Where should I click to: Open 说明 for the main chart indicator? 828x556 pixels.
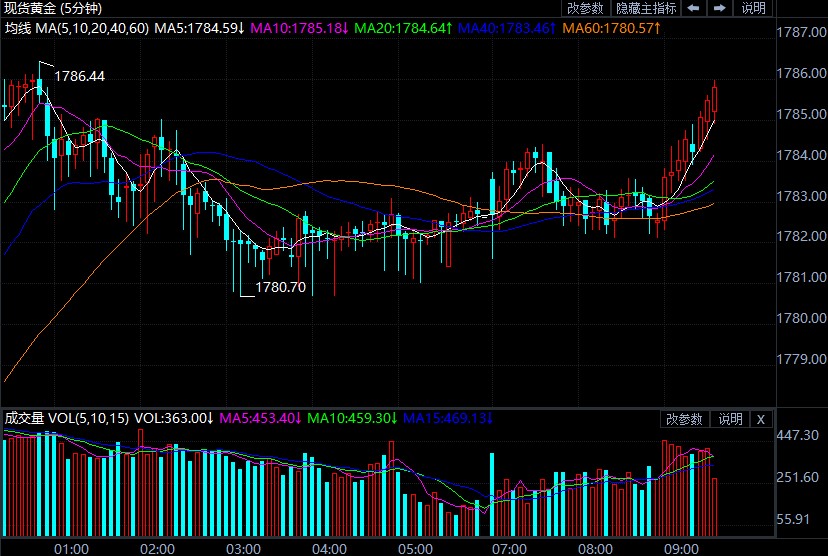[753, 8]
